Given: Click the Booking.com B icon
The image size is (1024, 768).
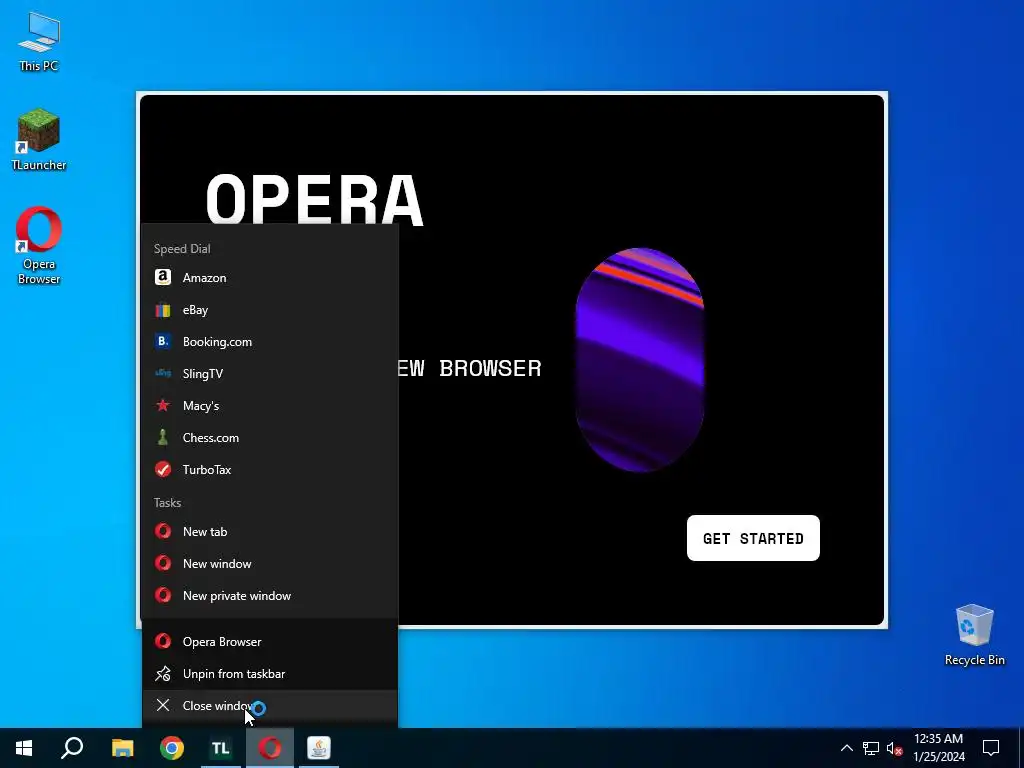Looking at the screenshot, I should point(163,341).
